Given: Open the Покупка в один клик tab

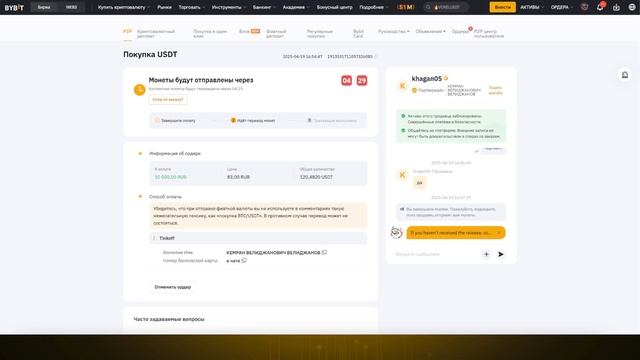Looking at the screenshot, I should pyautogui.click(x=210, y=33).
